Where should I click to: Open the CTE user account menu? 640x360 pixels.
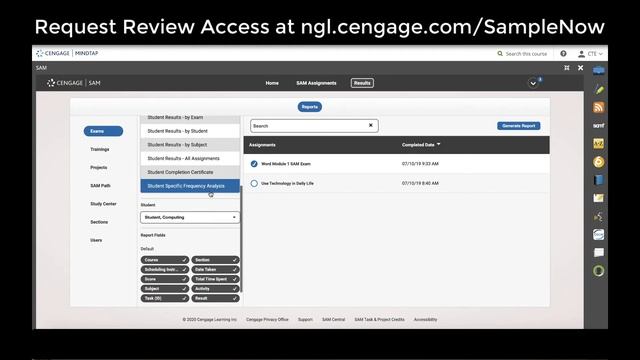click(590, 53)
